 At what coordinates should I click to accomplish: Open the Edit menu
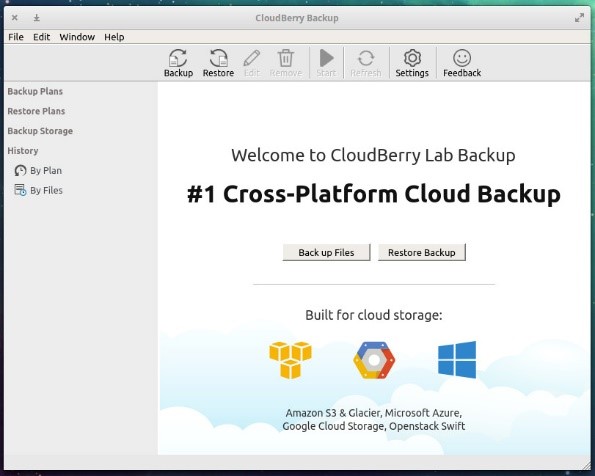41,37
